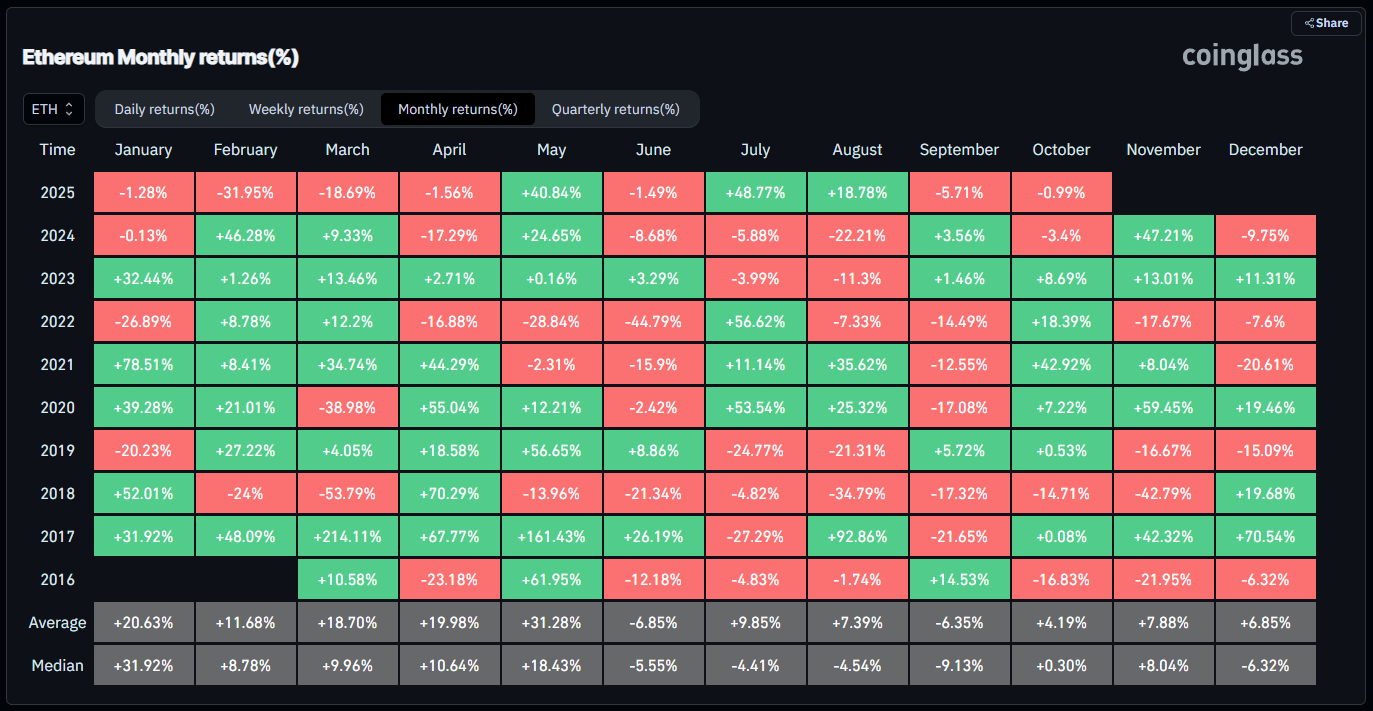The width and height of the screenshot is (1373, 711).
Task: Click the Ethereum Monthly returns(%) title
Action: (161, 58)
